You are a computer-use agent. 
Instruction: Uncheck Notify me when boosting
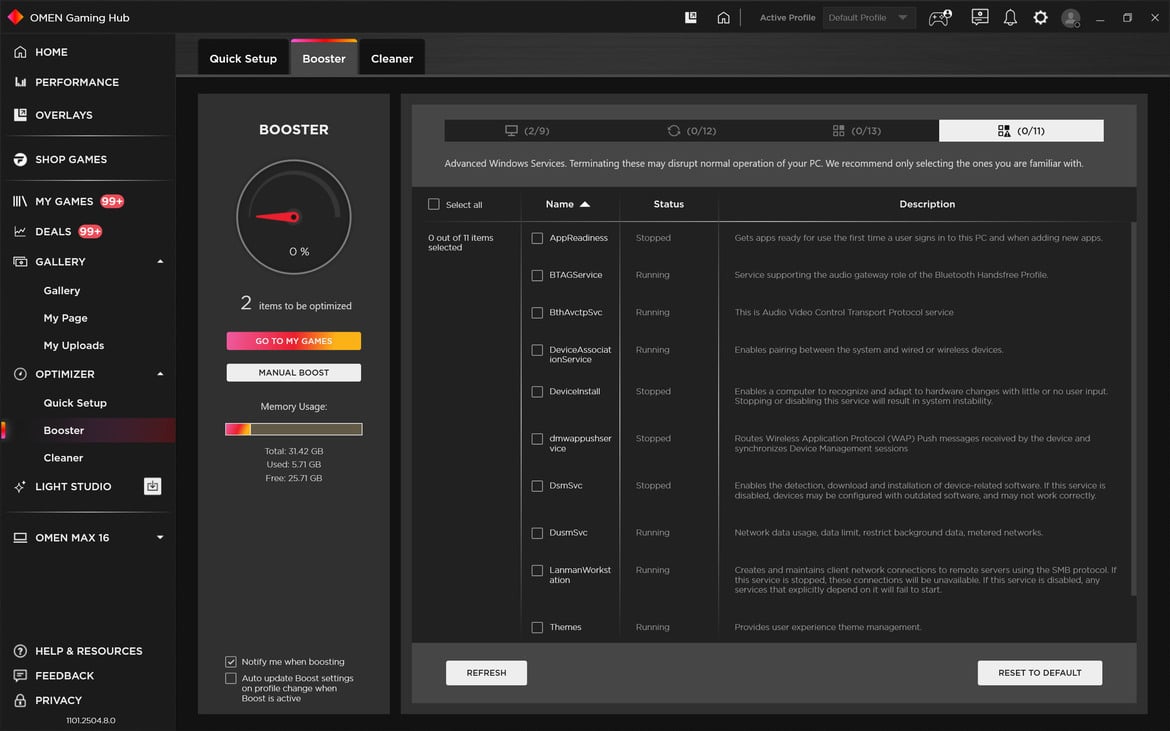click(x=231, y=662)
